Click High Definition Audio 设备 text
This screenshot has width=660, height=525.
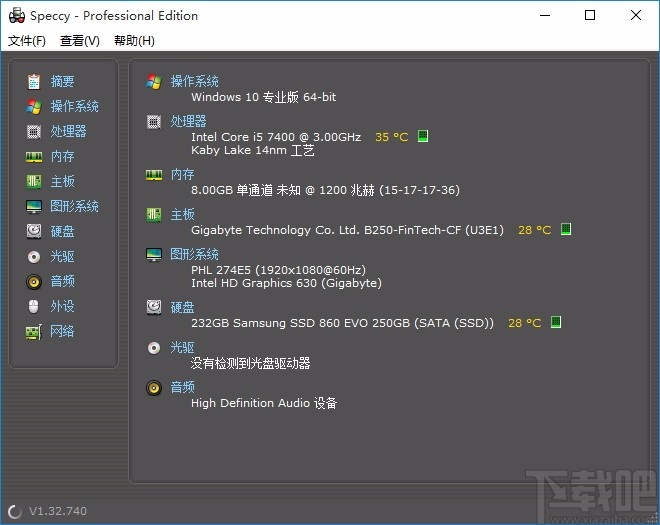(264, 403)
